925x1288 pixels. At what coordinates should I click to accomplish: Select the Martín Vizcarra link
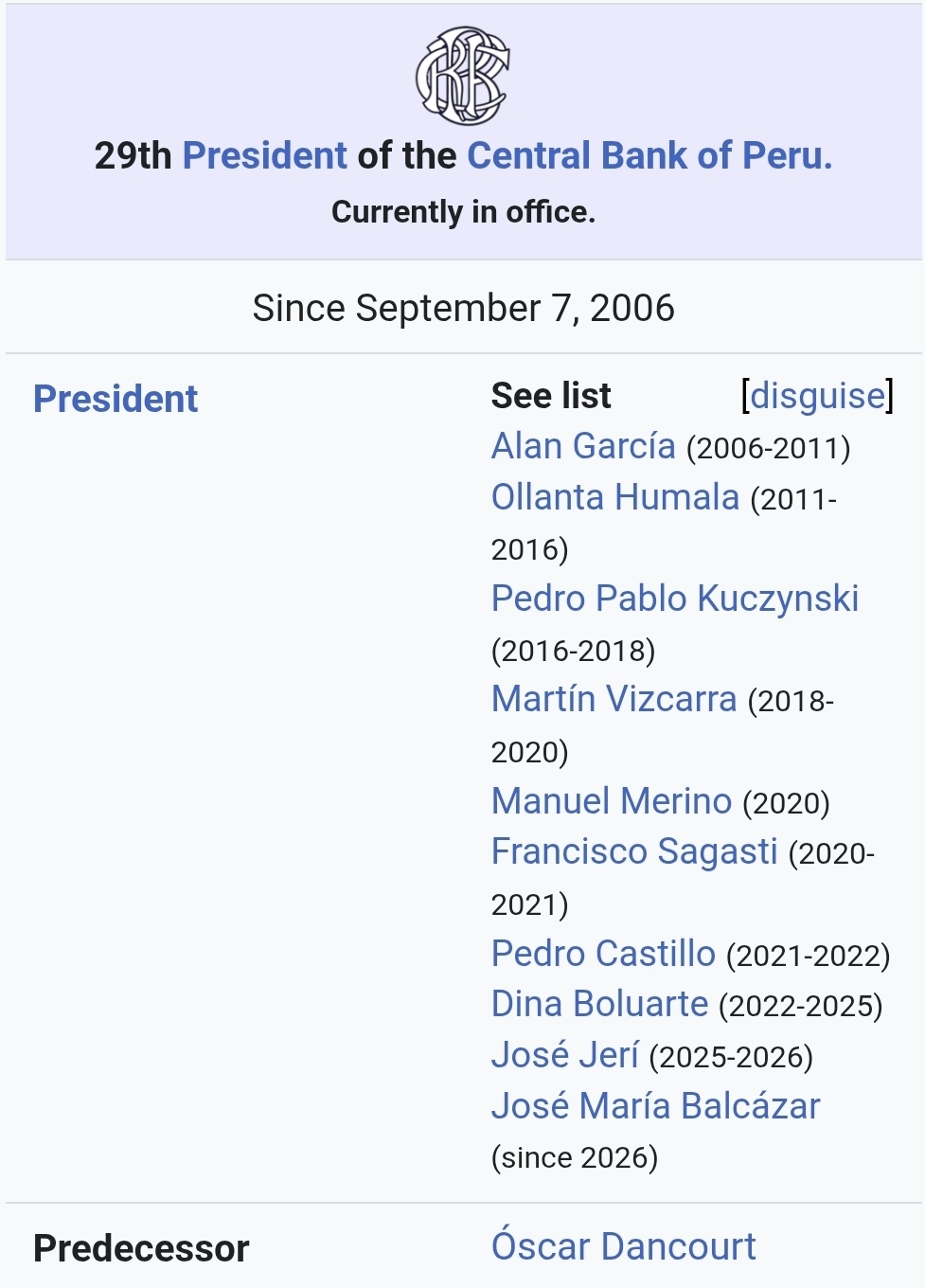click(614, 699)
